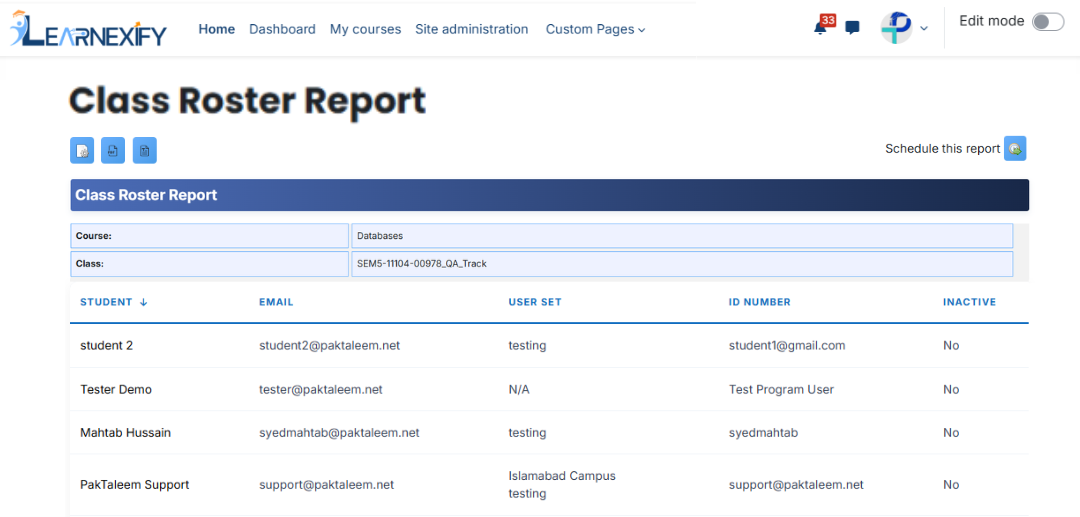Export the report as PDF

tap(113, 150)
